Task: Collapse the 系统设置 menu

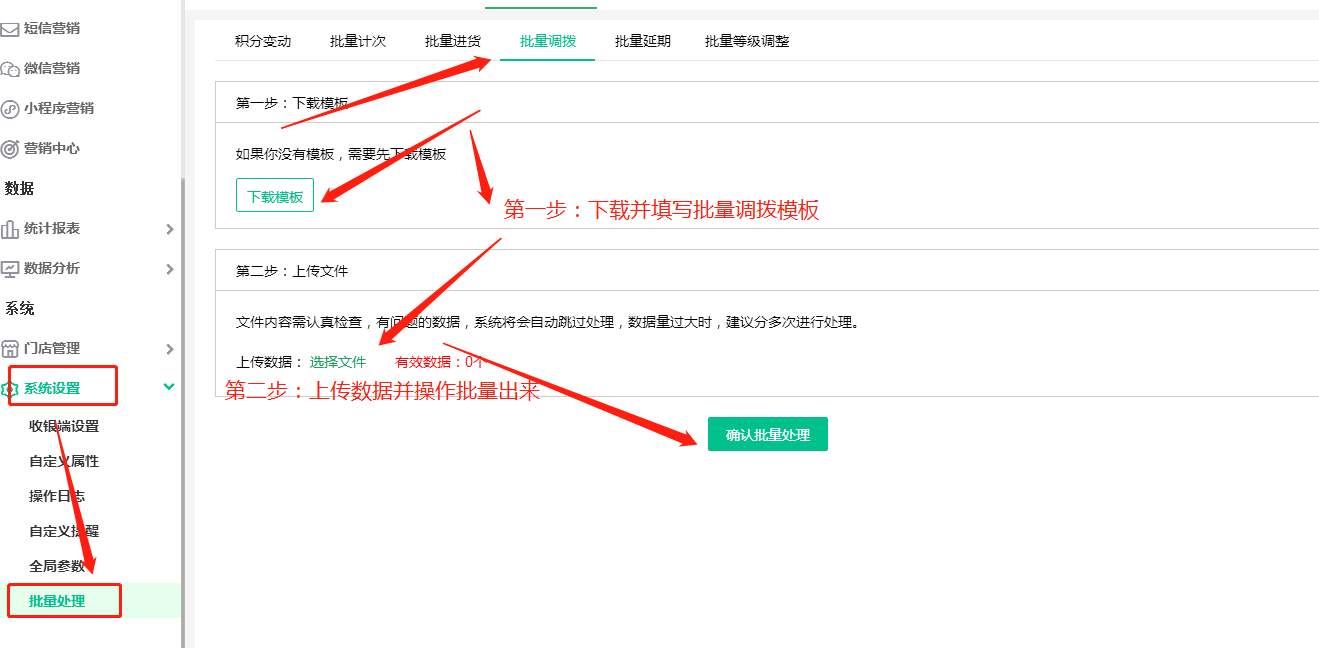Action: [x=170, y=385]
